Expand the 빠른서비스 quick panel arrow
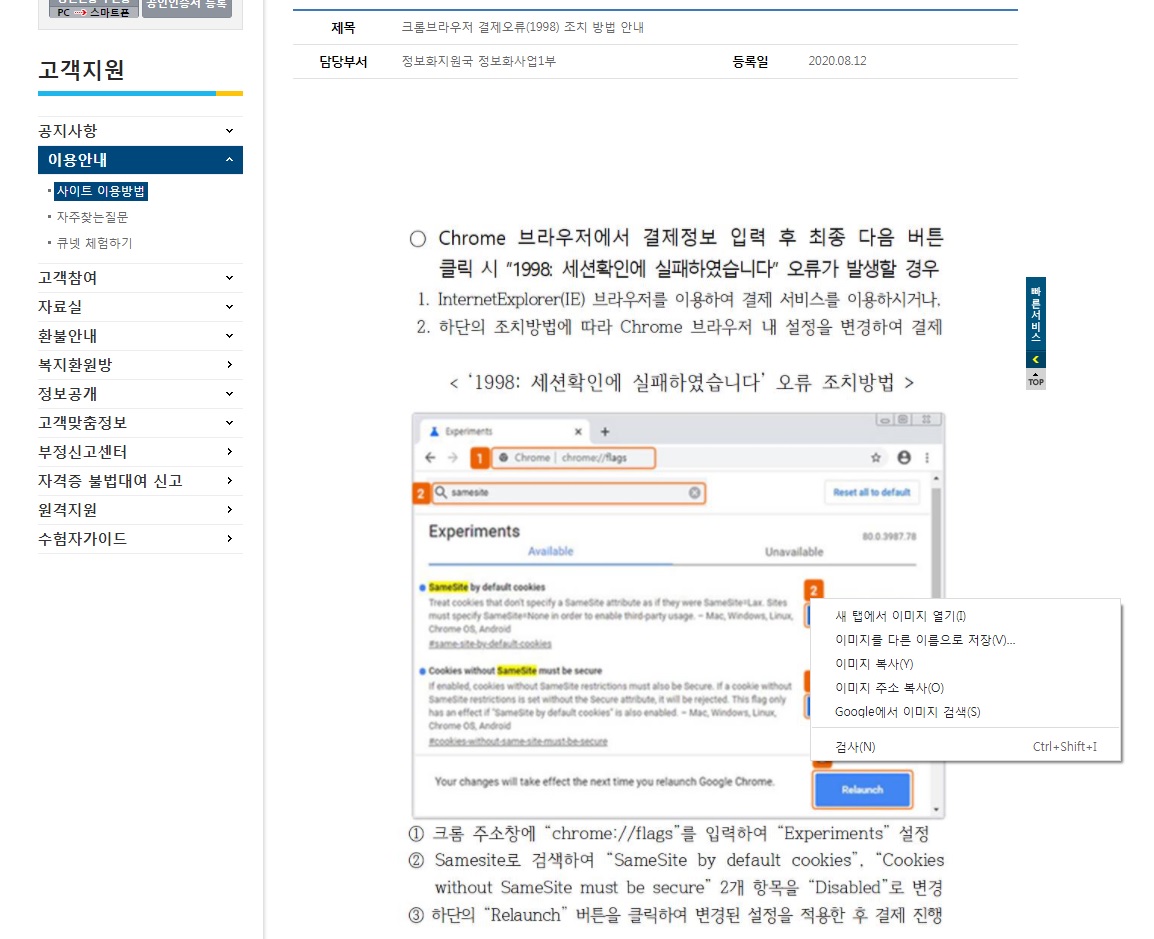The image size is (1154, 939). pos(1036,359)
